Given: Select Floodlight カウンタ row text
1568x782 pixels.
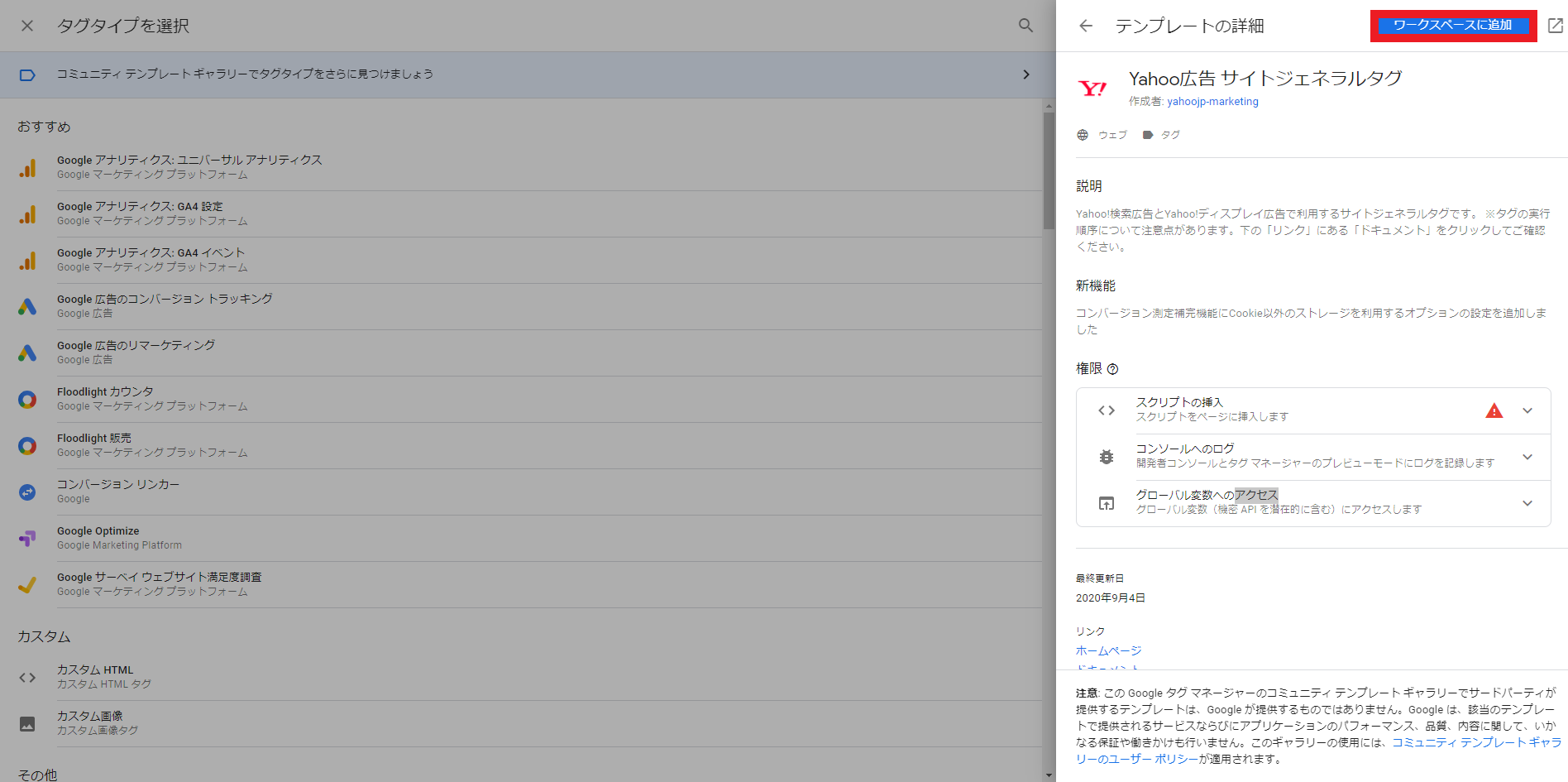Looking at the screenshot, I should [105, 392].
